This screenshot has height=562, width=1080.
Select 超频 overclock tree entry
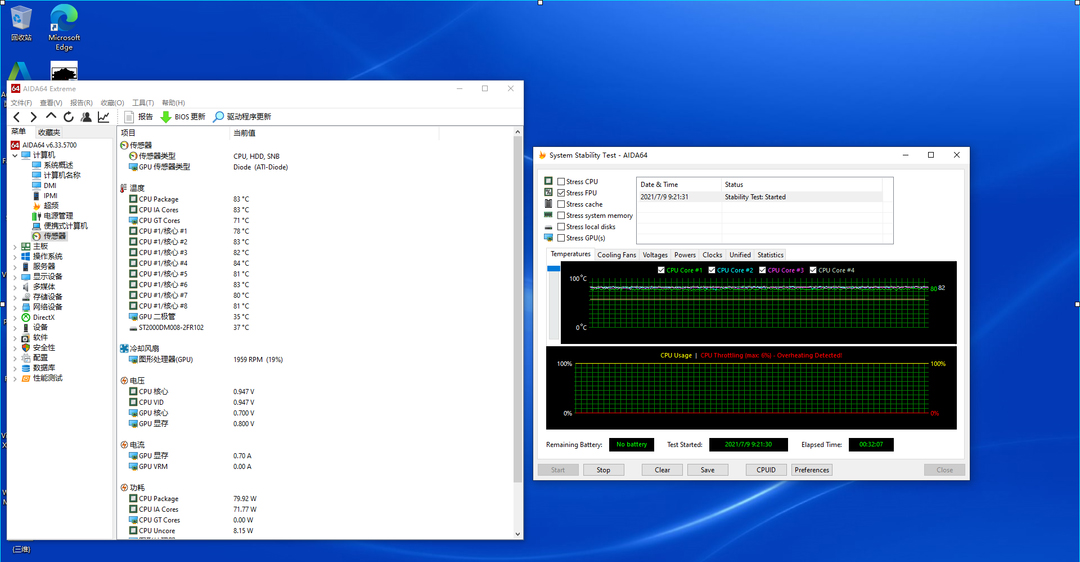(51, 205)
